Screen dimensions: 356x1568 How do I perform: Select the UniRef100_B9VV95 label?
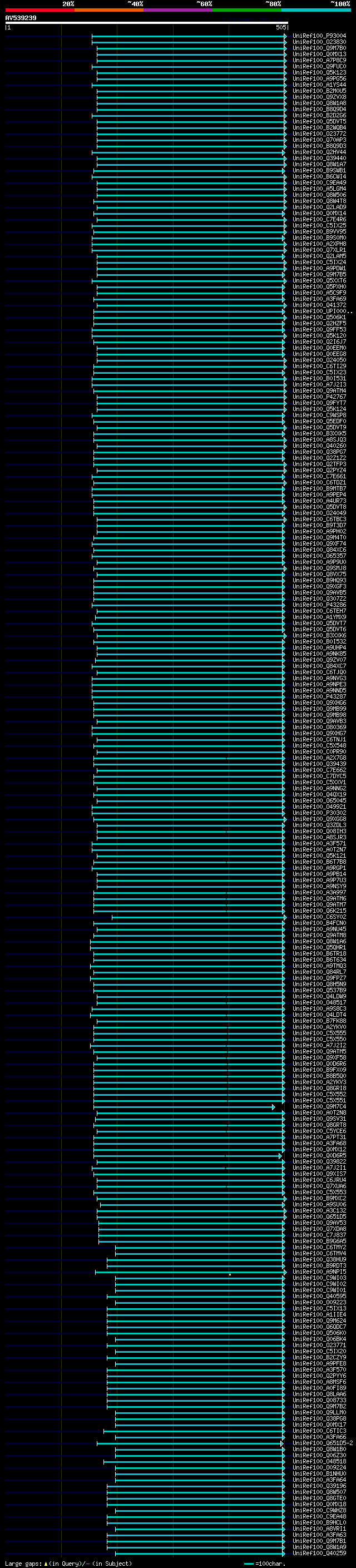(x=319, y=231)
